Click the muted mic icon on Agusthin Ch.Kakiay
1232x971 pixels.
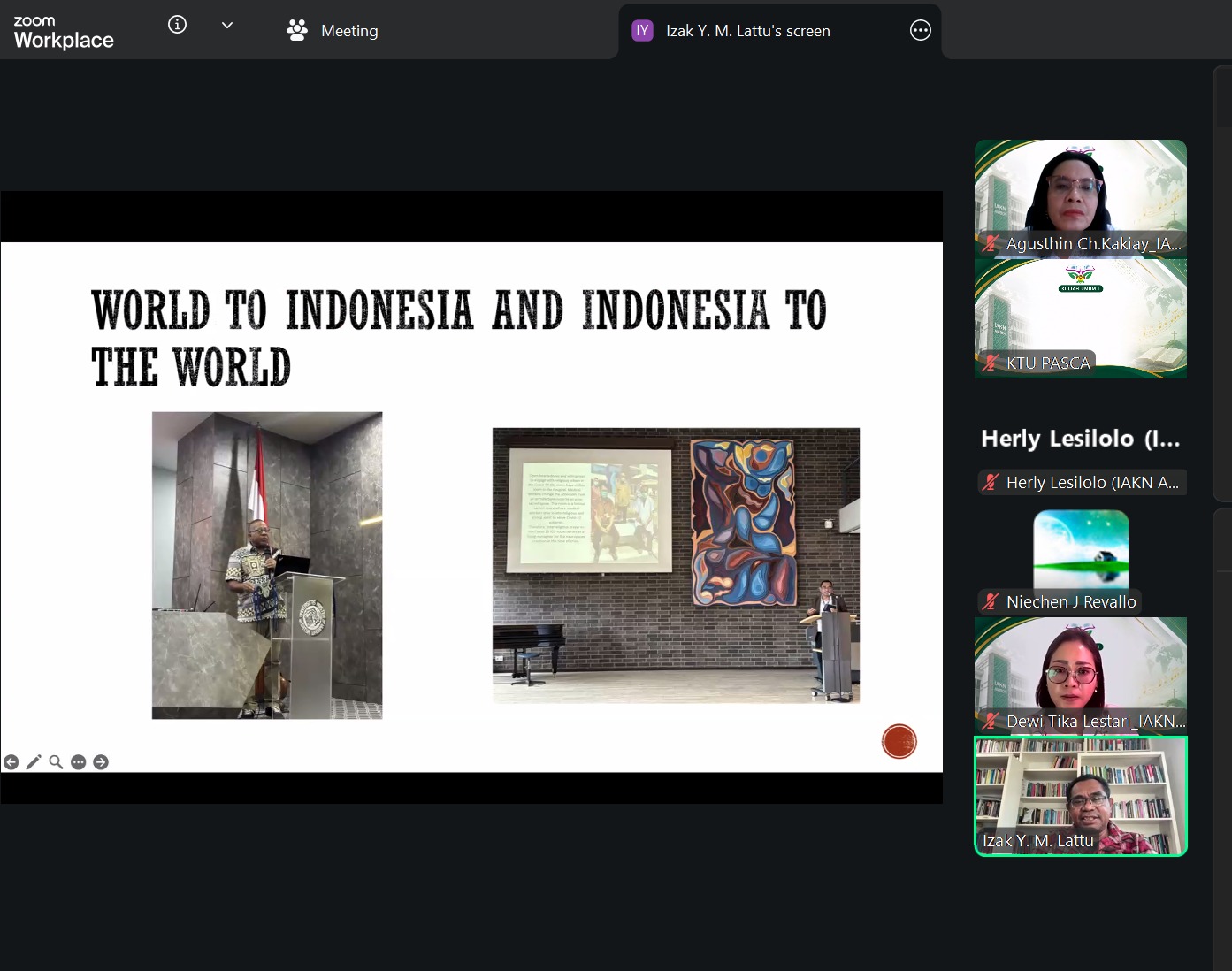pyautogui.click(x=991, y=243)
